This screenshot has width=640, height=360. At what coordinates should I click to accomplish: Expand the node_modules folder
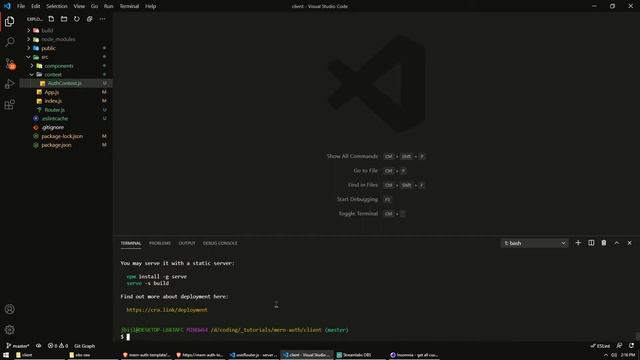click(x=58, y=39)
